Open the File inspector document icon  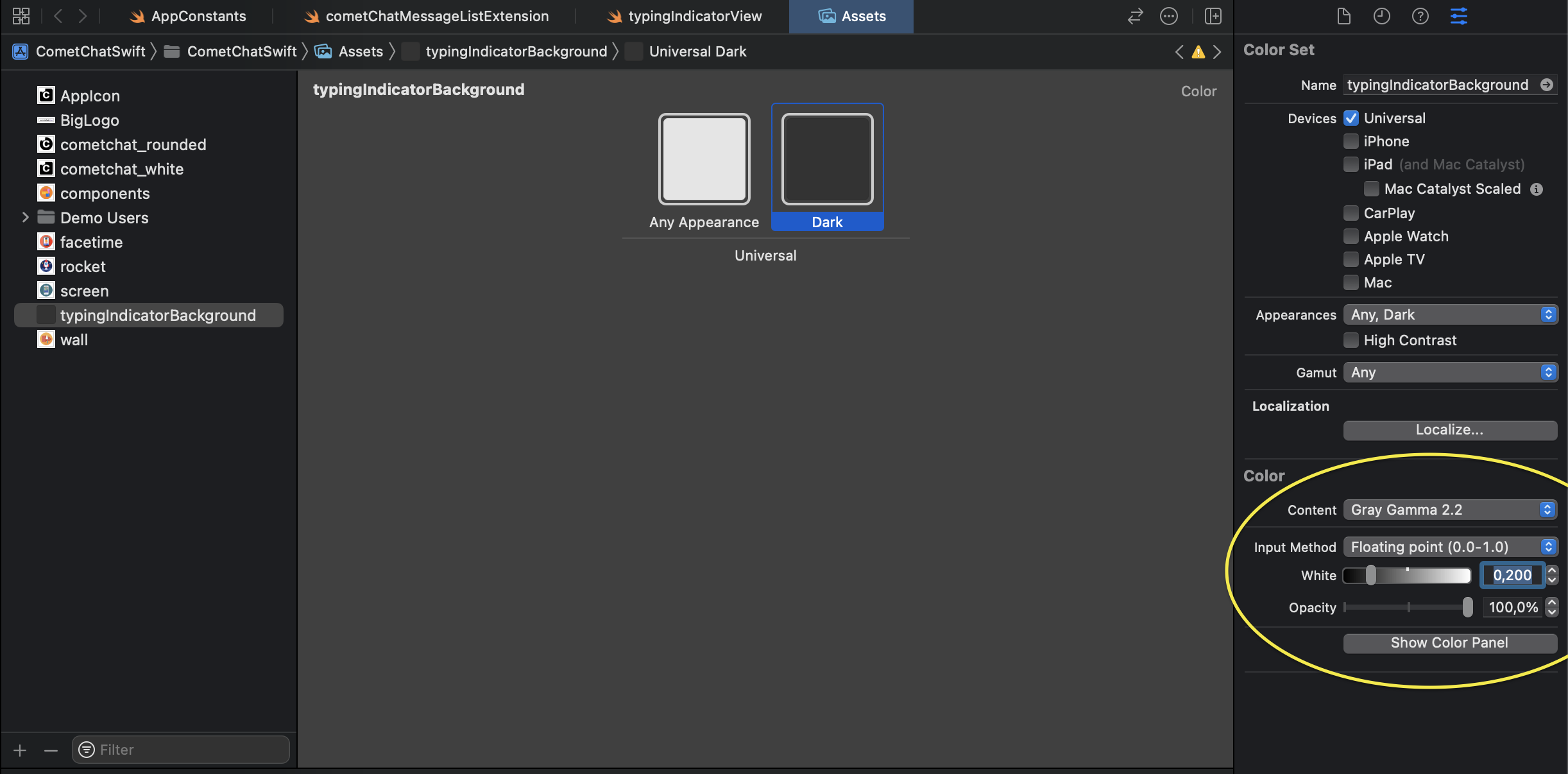point(1343,16)
